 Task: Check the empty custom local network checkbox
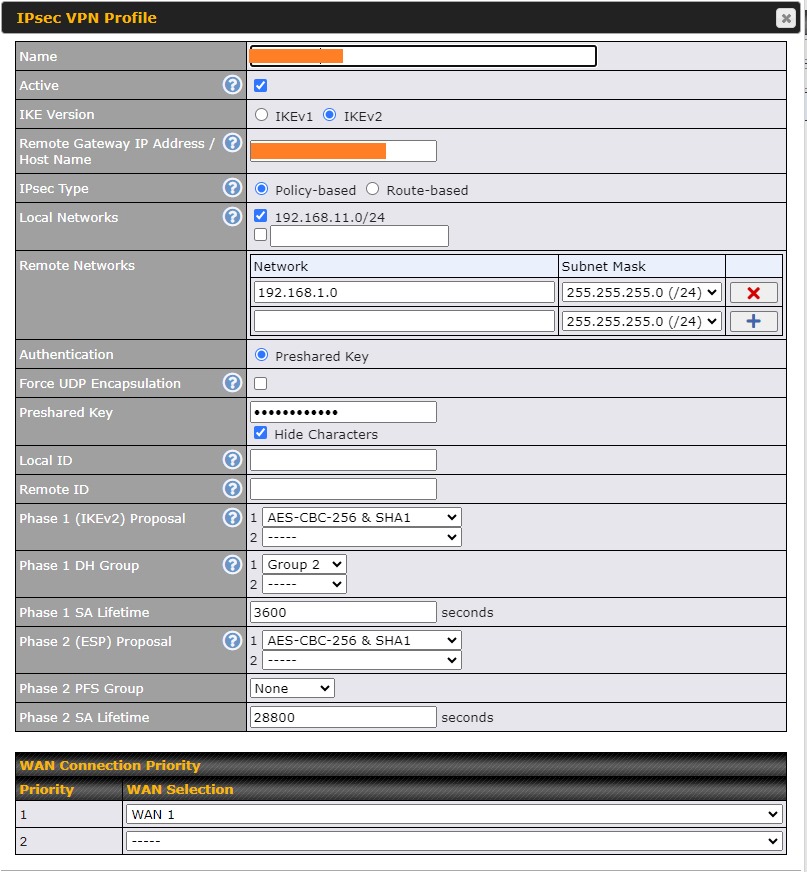tap(260, 235)
